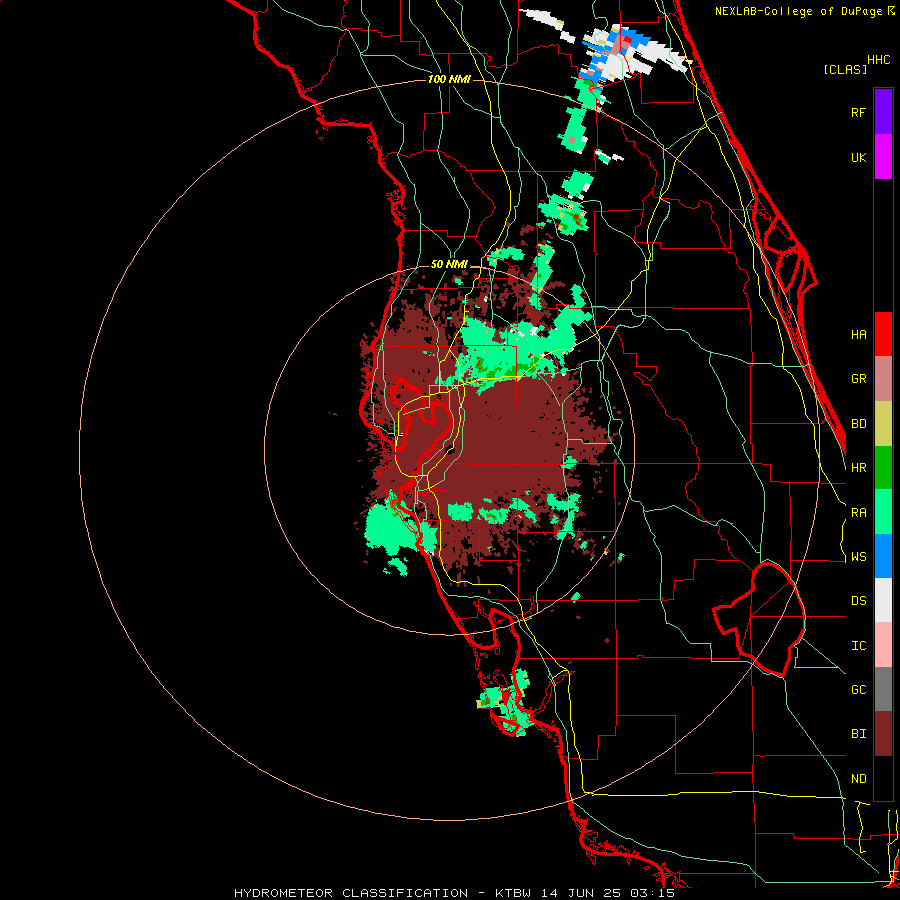Click the NEXLAB-College of DuPage credit text
The height and width of the screenshot is (900, 900).
pos(798,11)
